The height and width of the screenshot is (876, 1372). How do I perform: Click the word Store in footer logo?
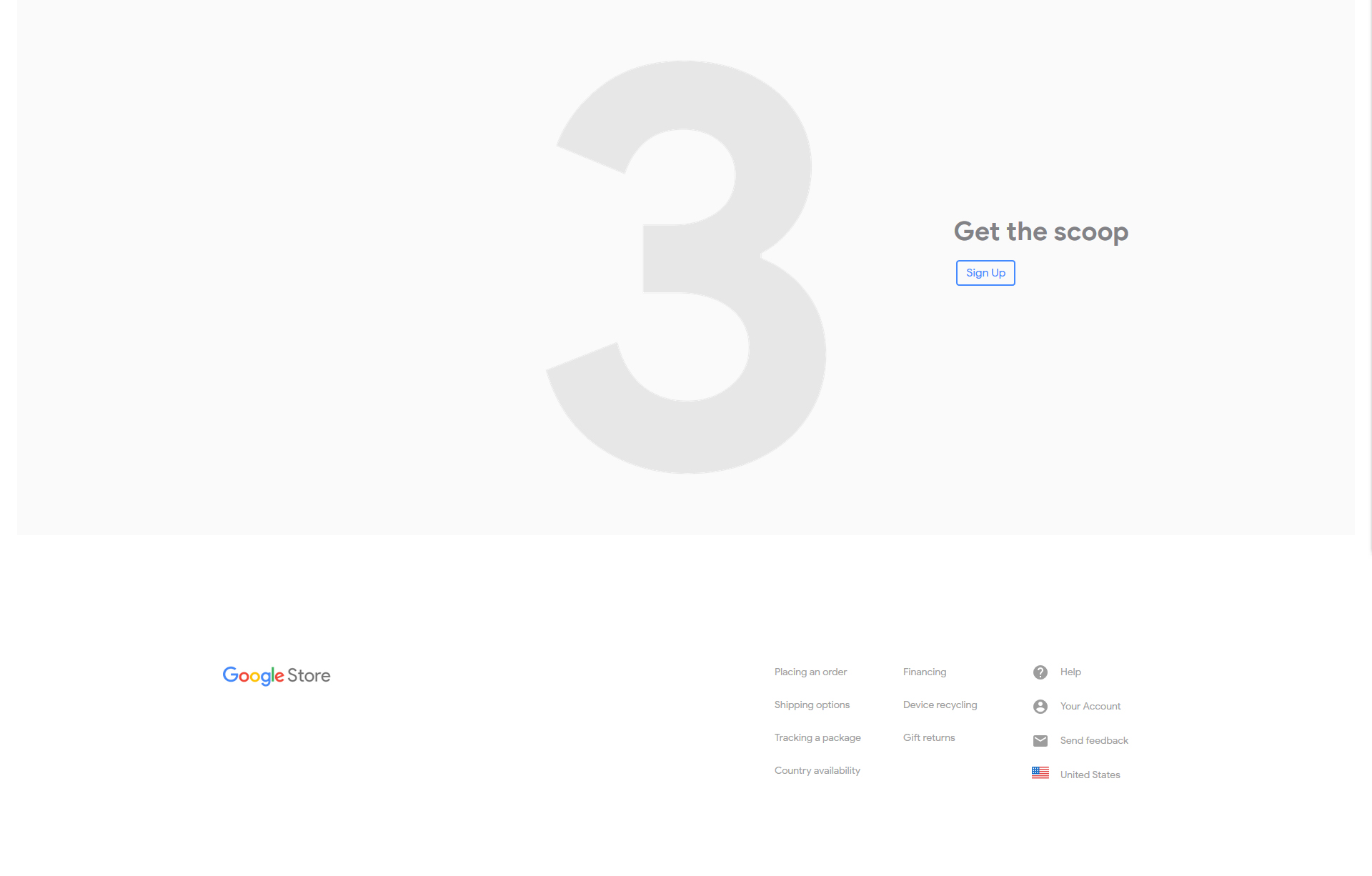[309, 676]
